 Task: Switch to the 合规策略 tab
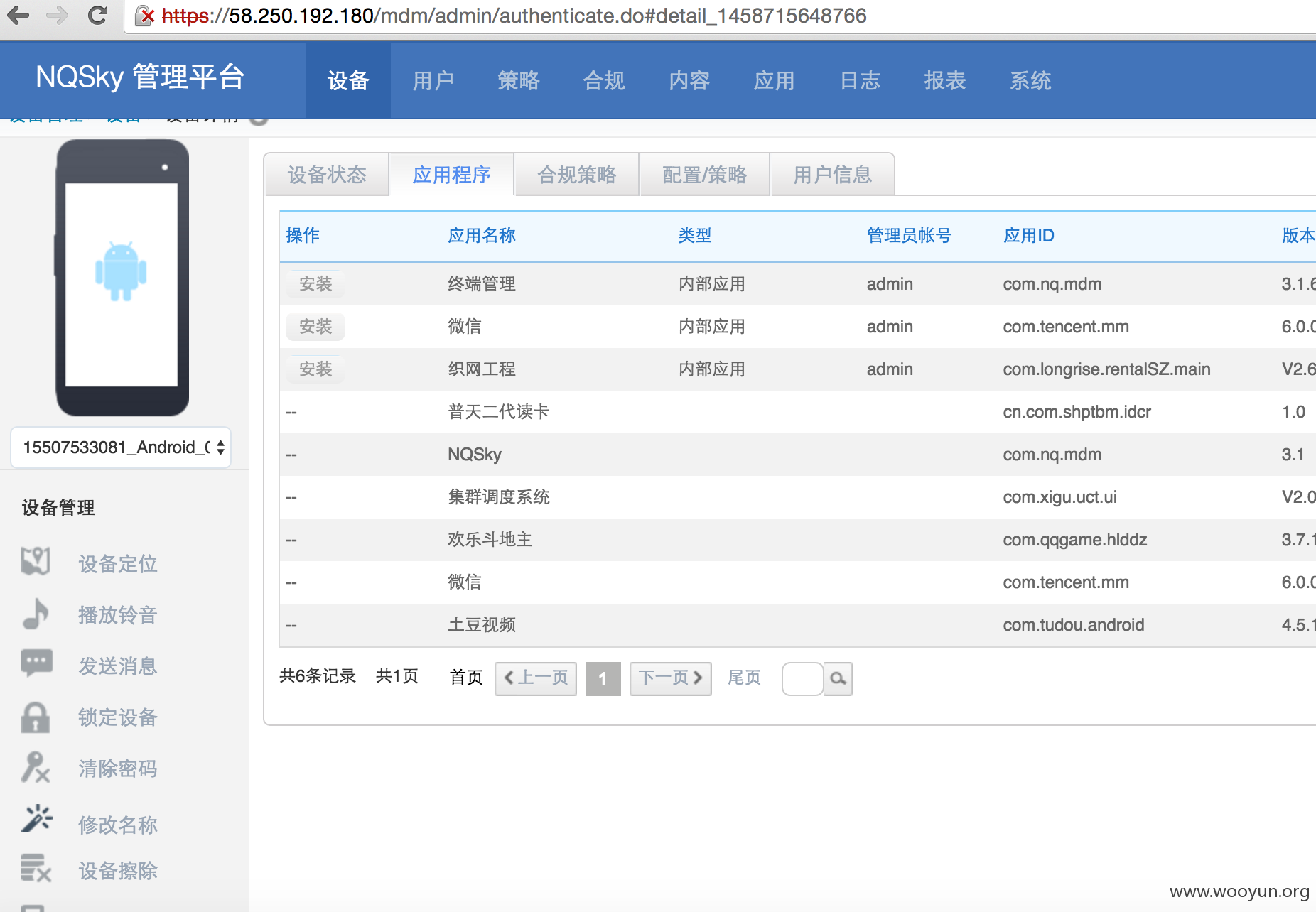(577, 175)
